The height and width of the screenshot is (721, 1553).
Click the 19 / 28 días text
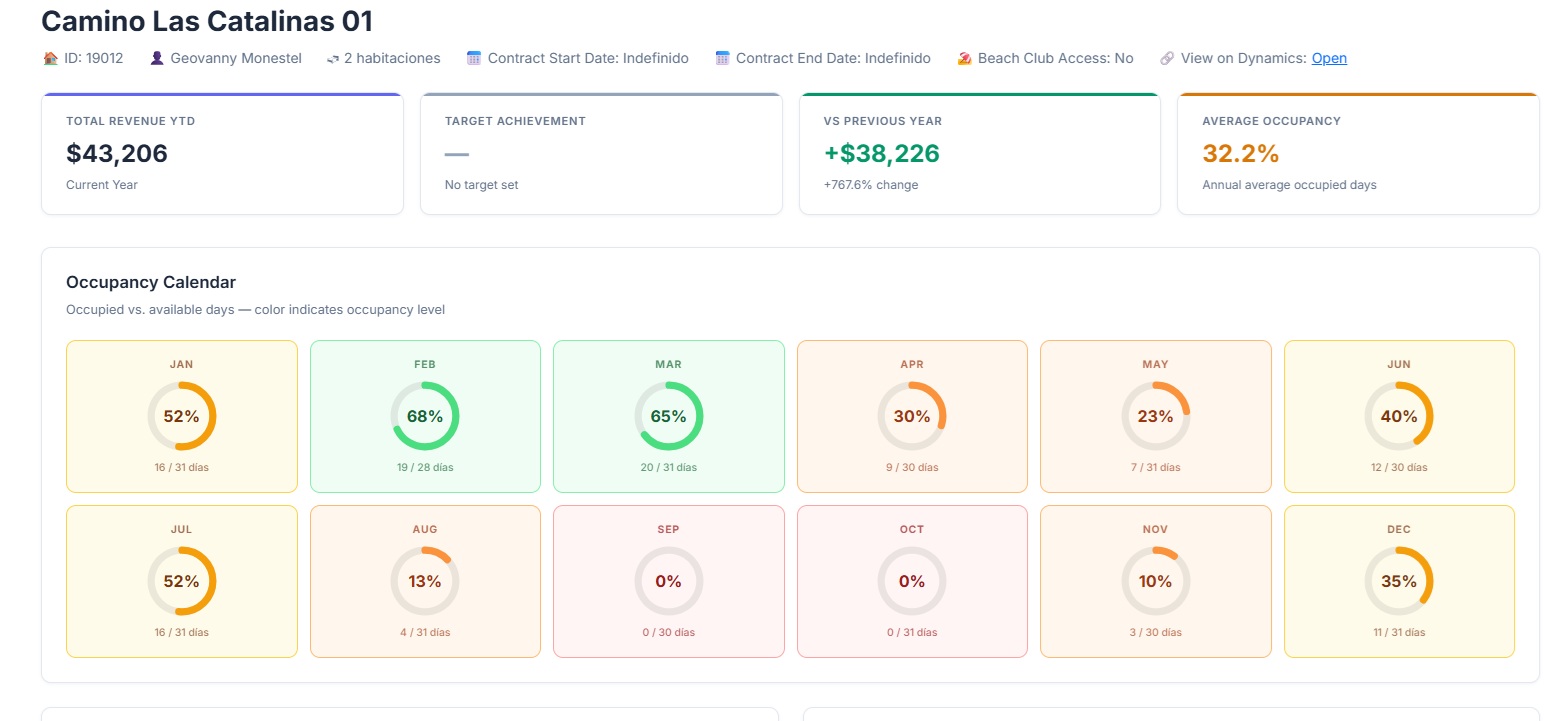tap(425, 467)
